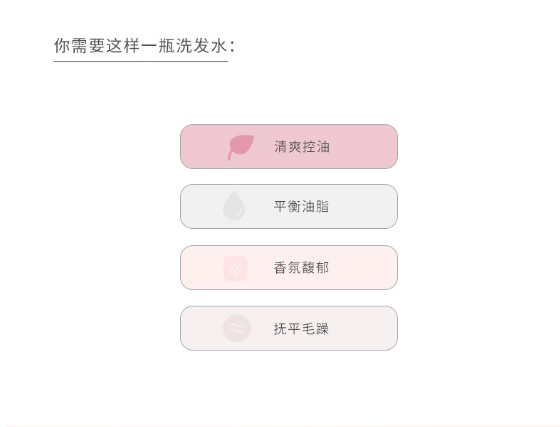Choose the 平衡油脂 option button
Viewport: 560px width, 427px height.
[x=289, y=206]
